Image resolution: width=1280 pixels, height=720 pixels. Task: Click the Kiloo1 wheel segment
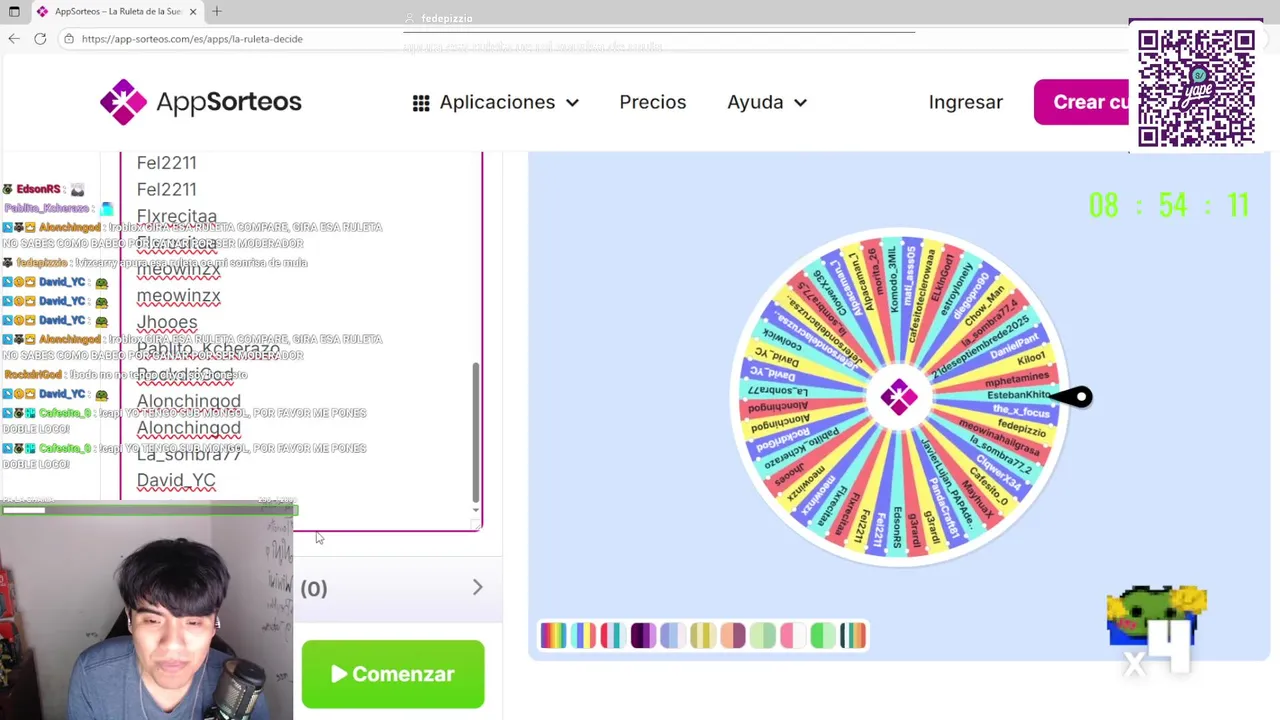1030,358
